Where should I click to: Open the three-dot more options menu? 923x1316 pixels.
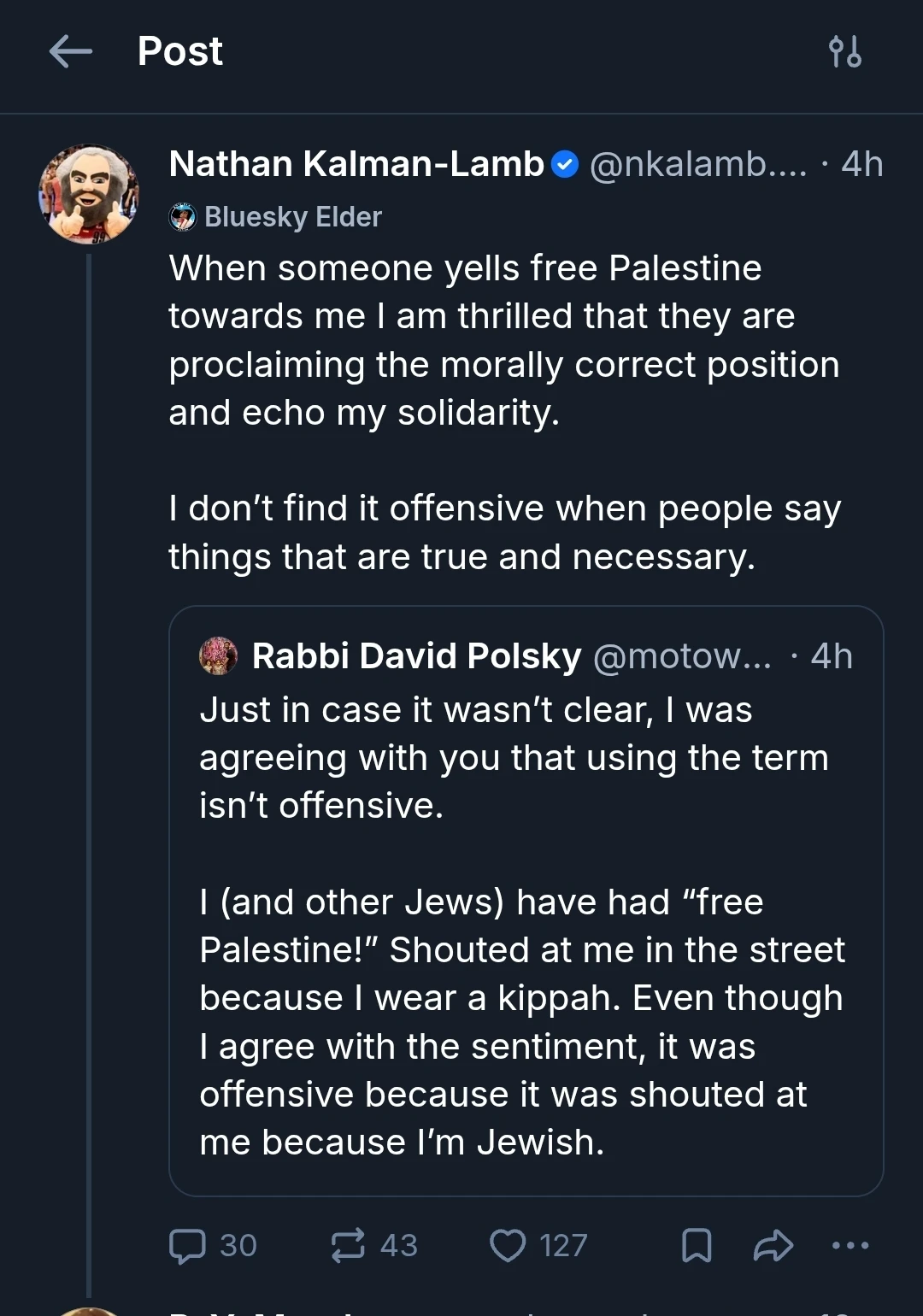850,1245
